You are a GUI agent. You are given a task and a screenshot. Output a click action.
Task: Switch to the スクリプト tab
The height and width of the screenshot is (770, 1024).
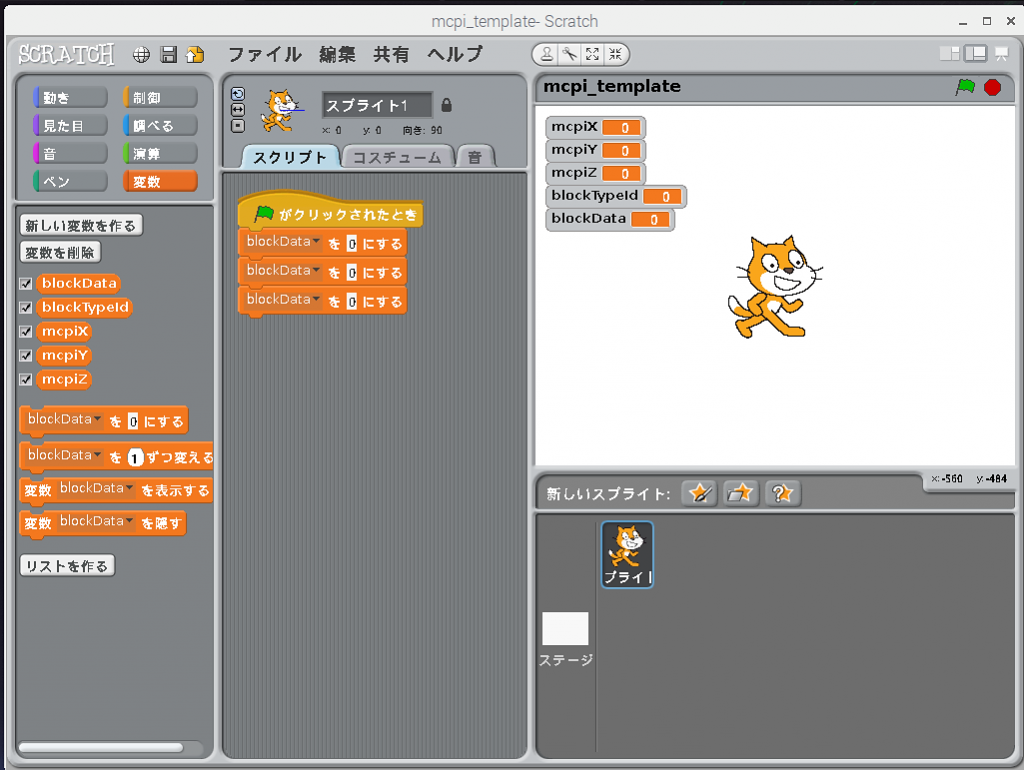[x=290, y=157]
